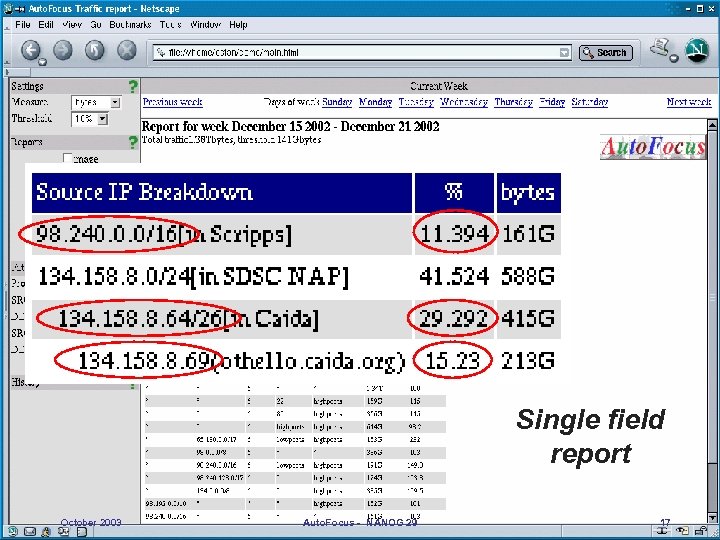Click the vertical scrollbar up arrow
720x540 pixels.
point(712,124)
